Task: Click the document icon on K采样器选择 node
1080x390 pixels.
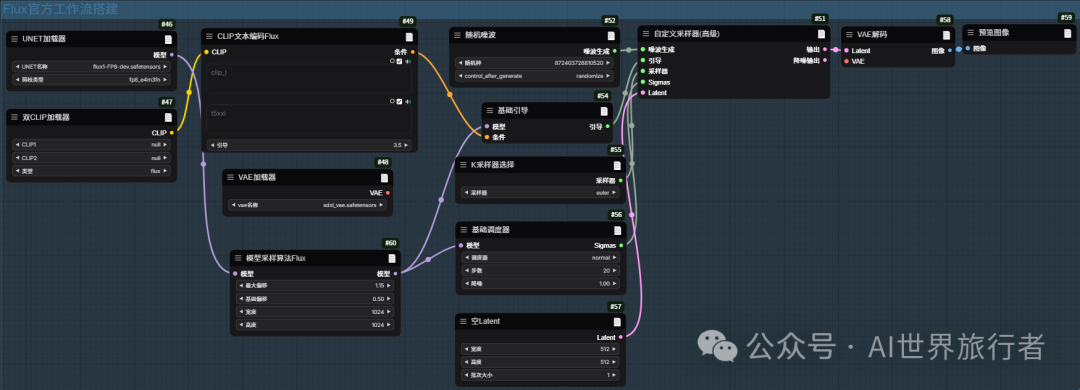Action: (x=617, y=165)
